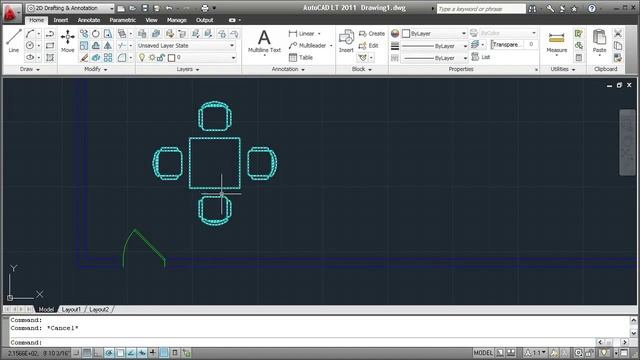This screenshot has width=640, height=360.
Task: Toggle Object Snap in status bar
Action: point(120,353)
